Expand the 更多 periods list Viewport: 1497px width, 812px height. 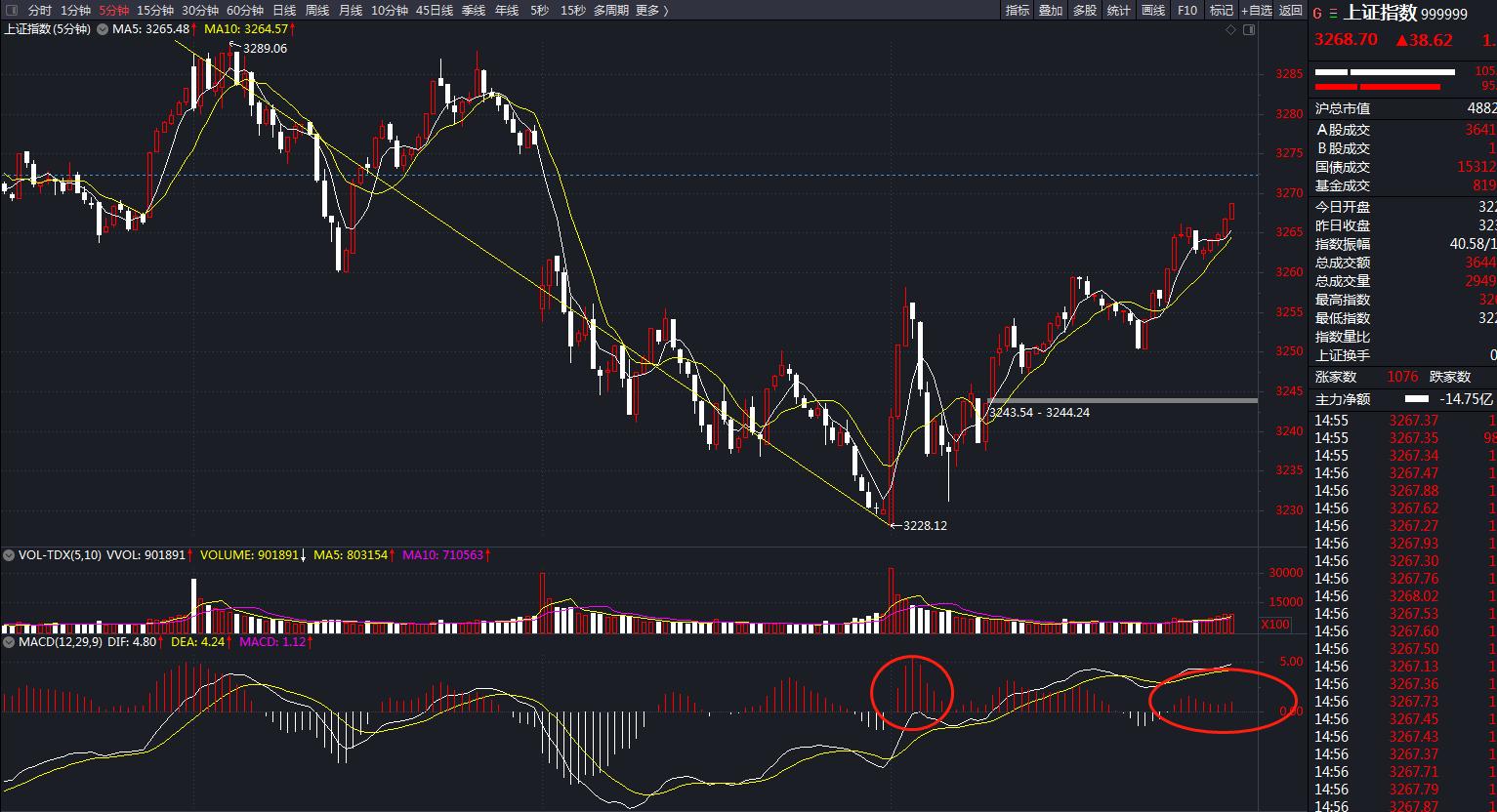click(651, 11)
